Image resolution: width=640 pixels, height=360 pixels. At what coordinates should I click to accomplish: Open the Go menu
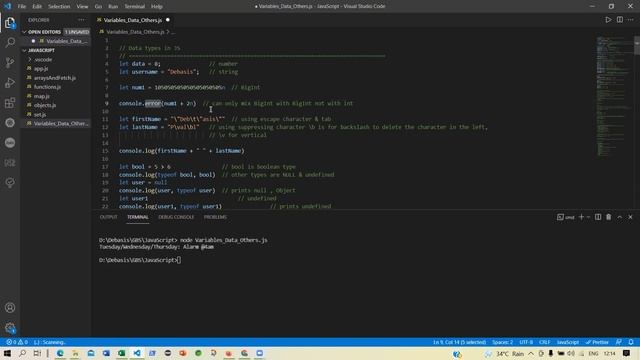tap(98, 7)
